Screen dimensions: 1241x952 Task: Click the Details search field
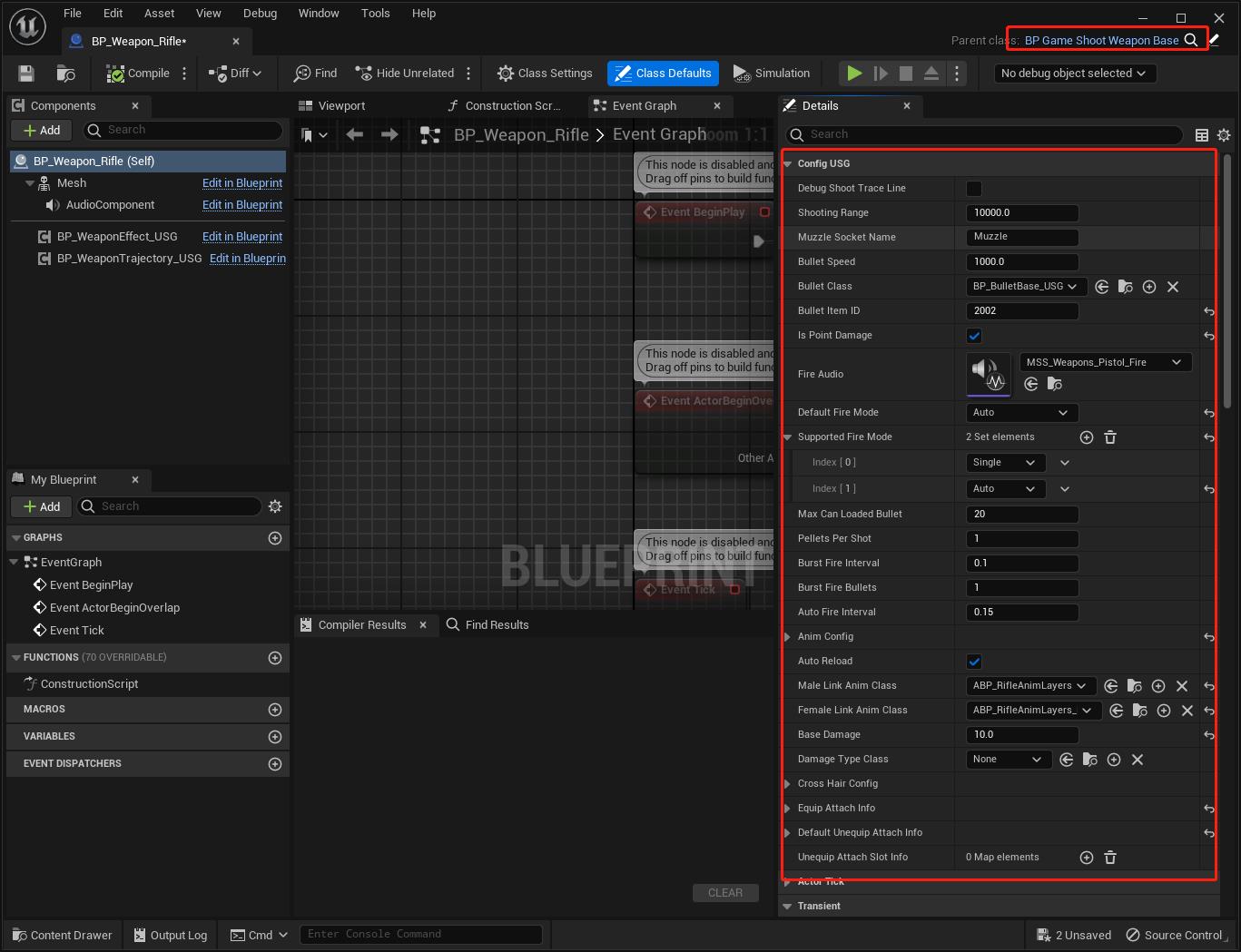pyautogui.click(x=984, y=135)
